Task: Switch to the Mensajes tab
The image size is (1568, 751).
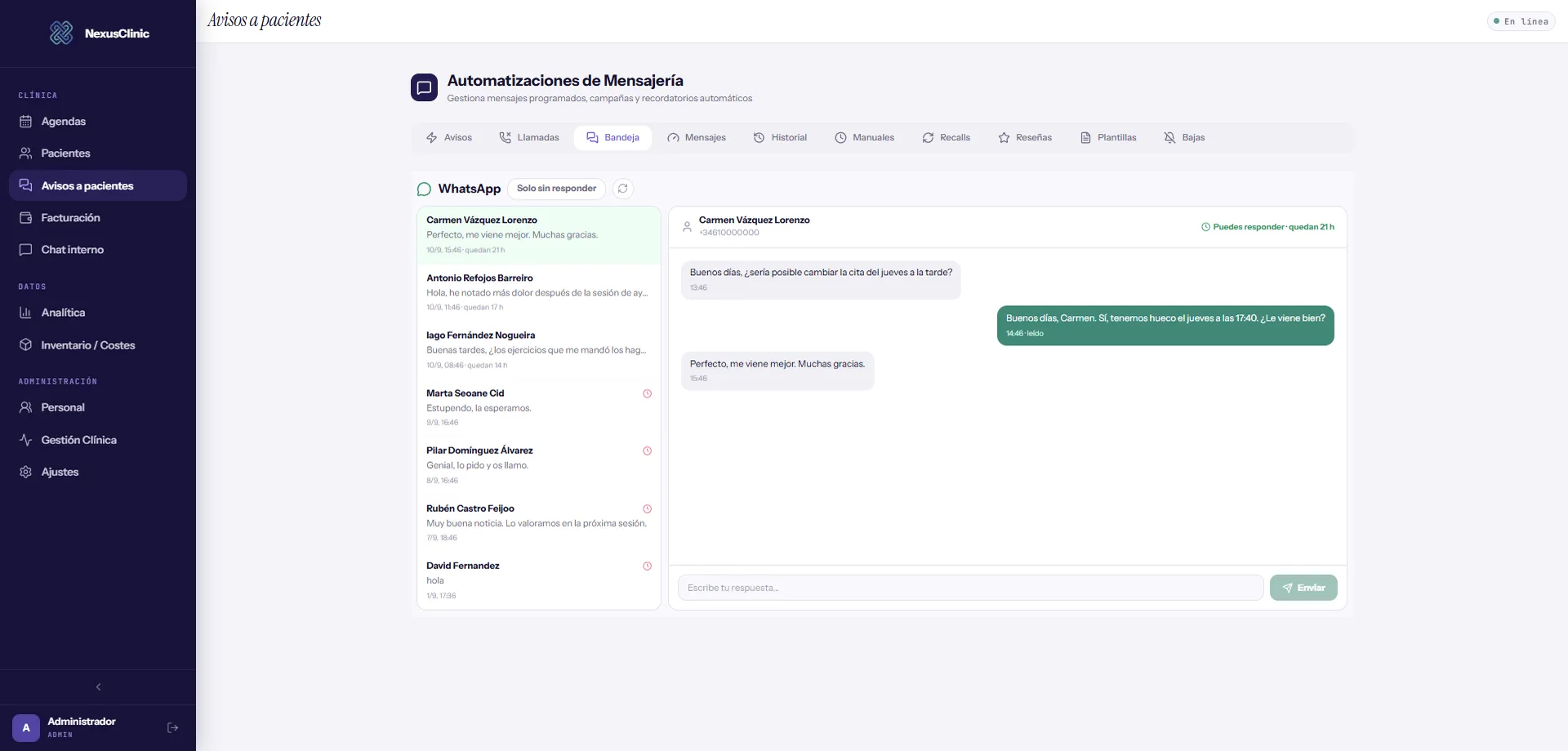Action: tap(697, 137)
